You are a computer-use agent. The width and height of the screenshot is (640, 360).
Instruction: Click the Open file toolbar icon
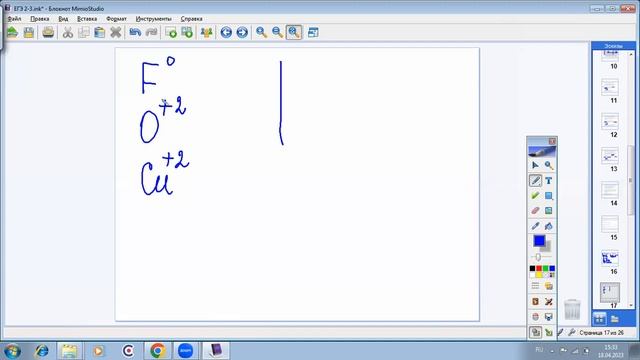pos(12,32)
